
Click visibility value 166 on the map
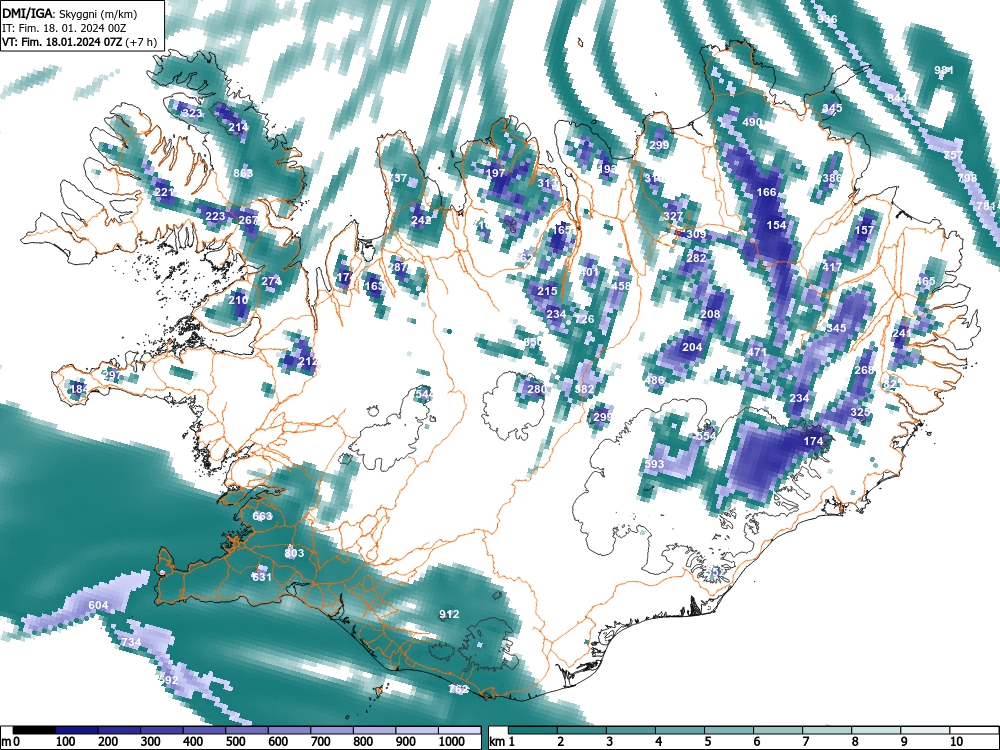click(x=767, y=192)
